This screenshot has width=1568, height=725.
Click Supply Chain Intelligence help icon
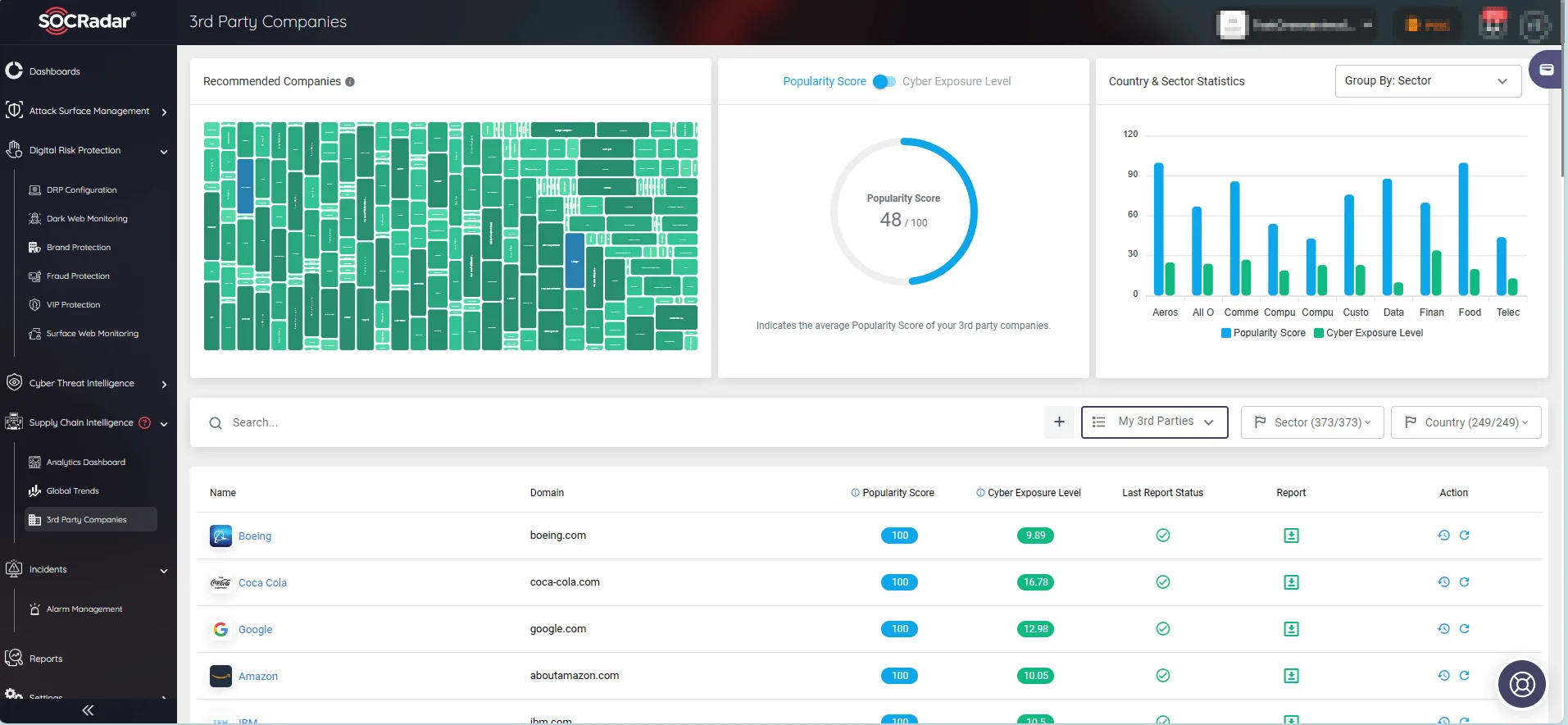pyautogui.click(x=145, y=422)
